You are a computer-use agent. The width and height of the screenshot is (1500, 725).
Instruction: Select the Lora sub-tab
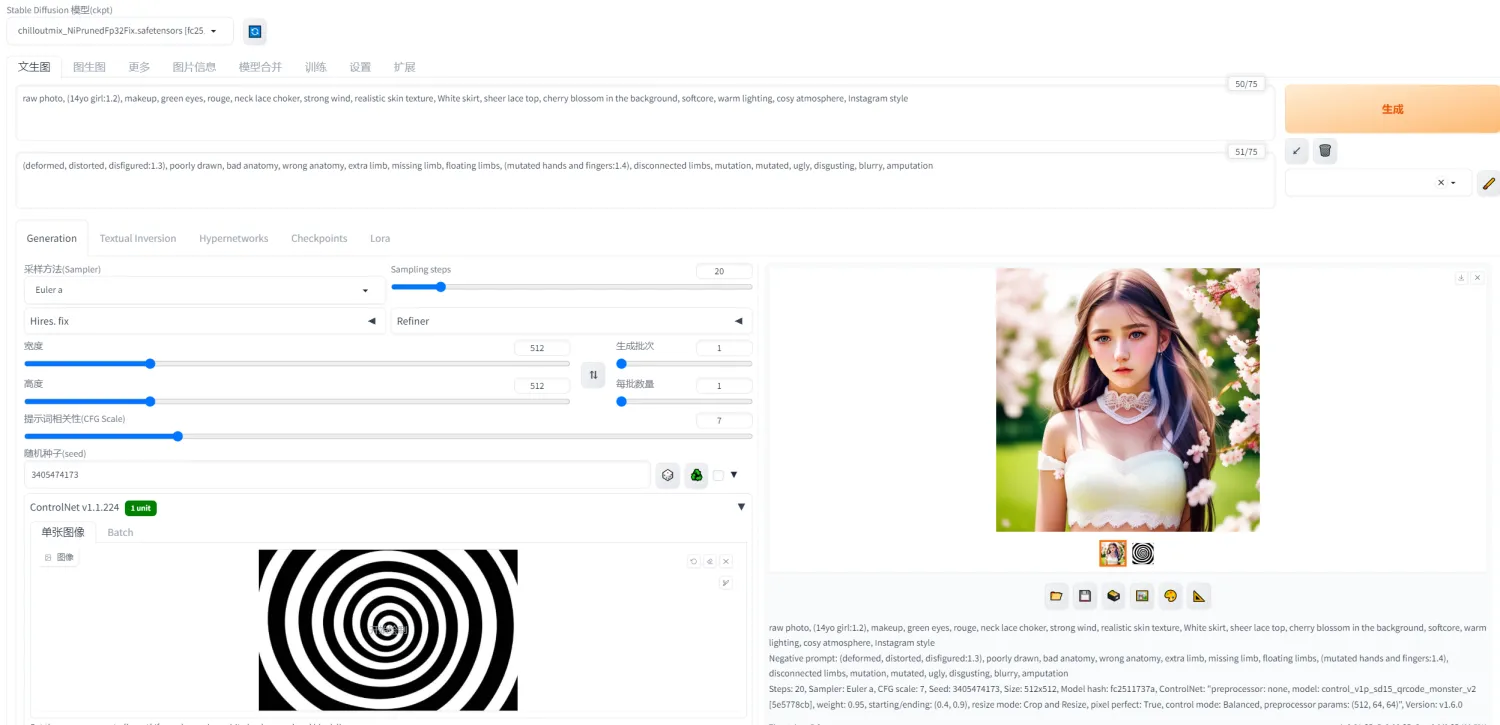tap(380, 238)
